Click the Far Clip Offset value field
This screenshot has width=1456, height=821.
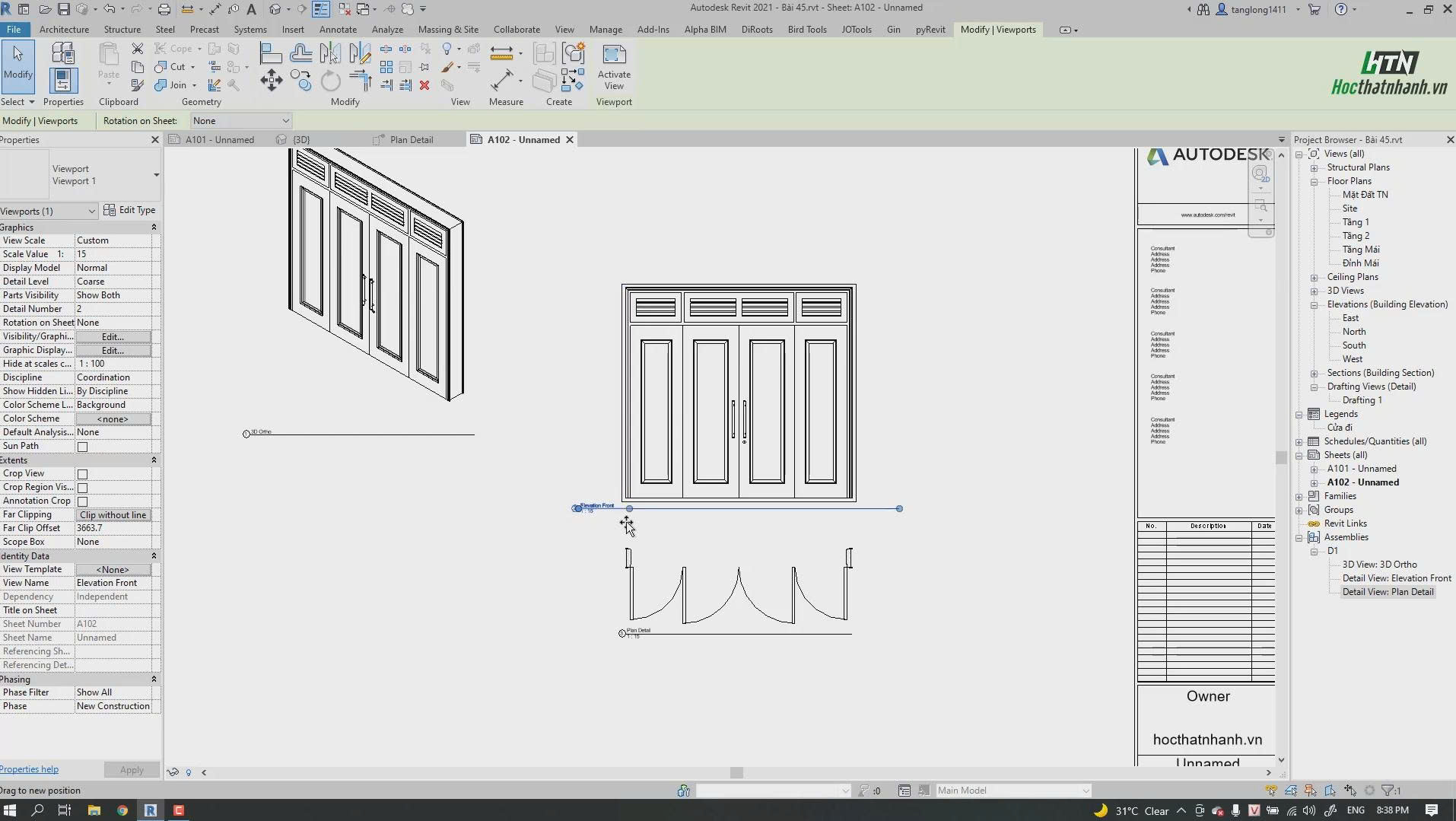113,529
